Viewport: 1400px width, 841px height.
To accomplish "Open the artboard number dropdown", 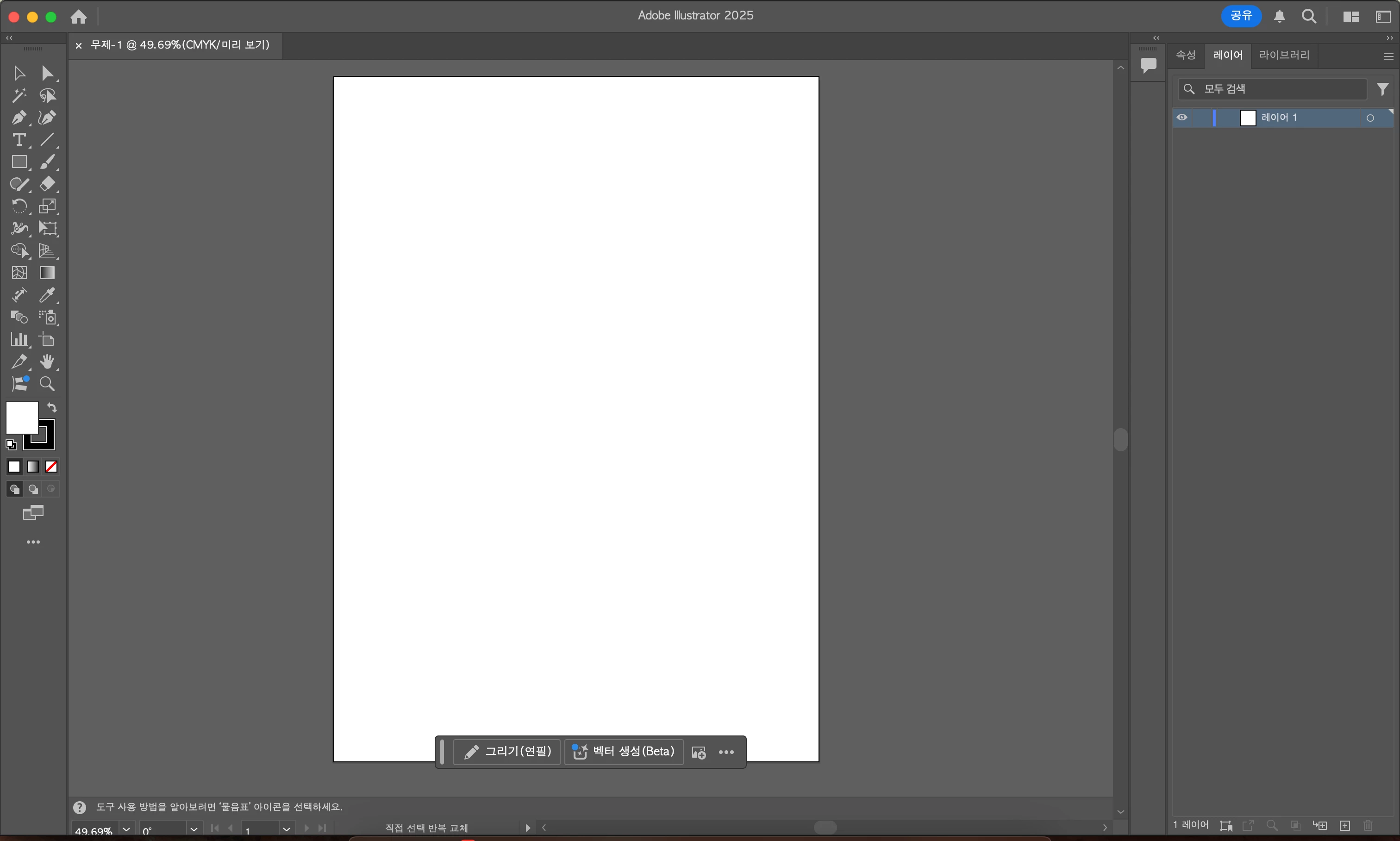I will click(x=286, y=829).
